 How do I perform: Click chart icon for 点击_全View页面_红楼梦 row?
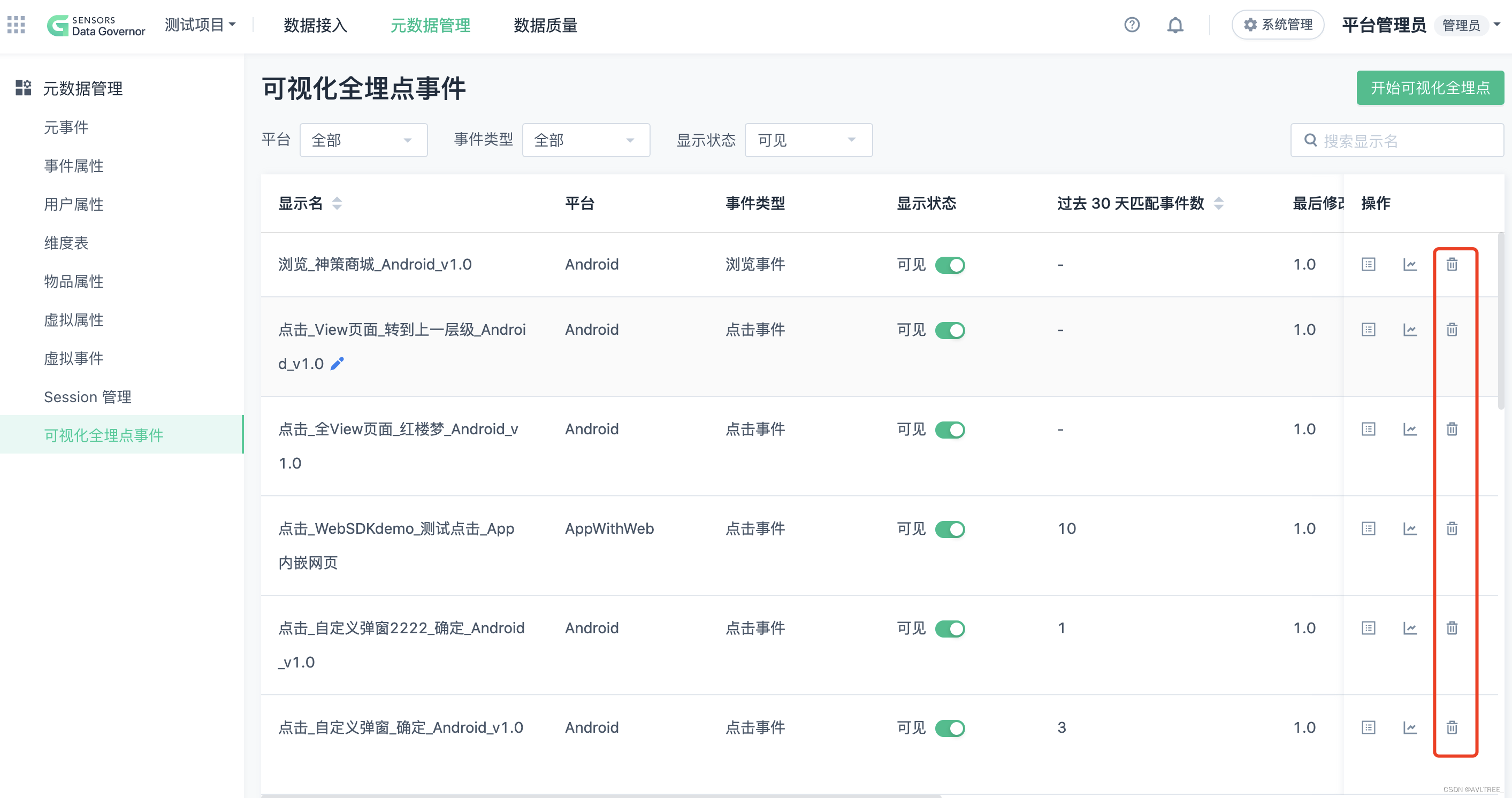(1409, 429)
